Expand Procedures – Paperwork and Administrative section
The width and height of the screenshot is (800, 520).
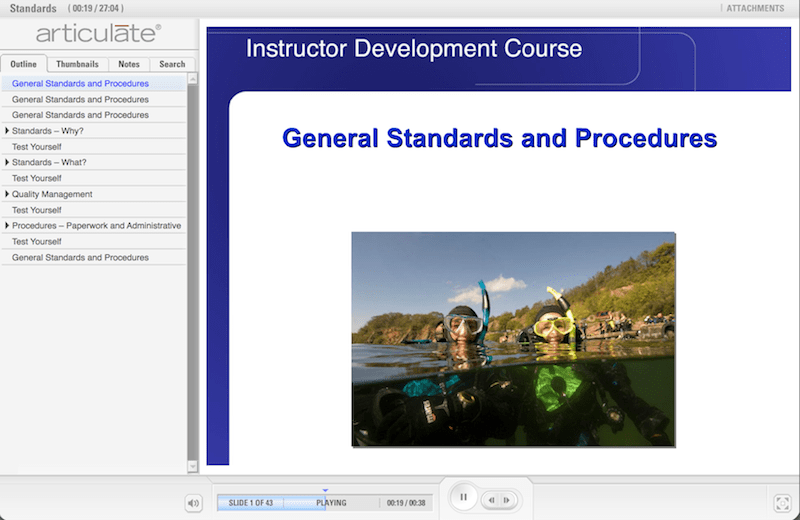click(x=7, y=226)
